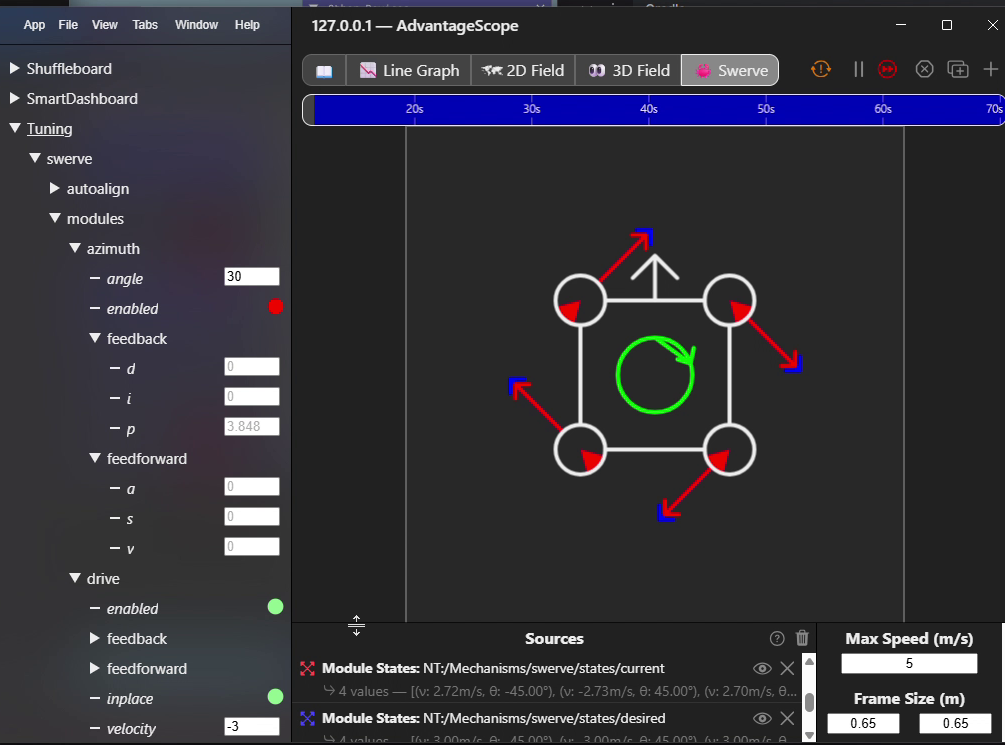
Task: Click the Sources trash clear icon
Action: point(802,638)
